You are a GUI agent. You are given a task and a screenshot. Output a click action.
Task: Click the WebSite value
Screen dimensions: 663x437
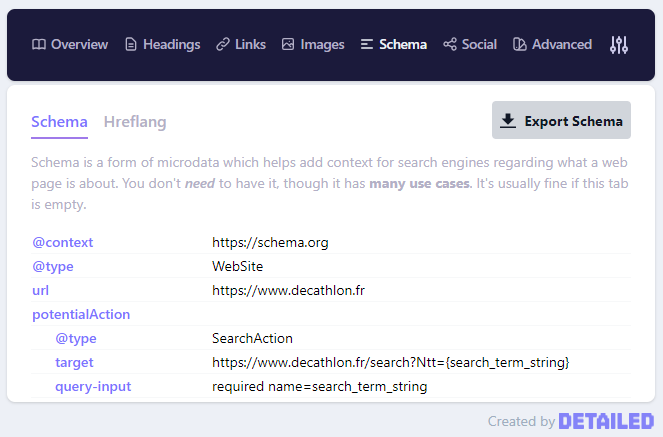[238, 267]
